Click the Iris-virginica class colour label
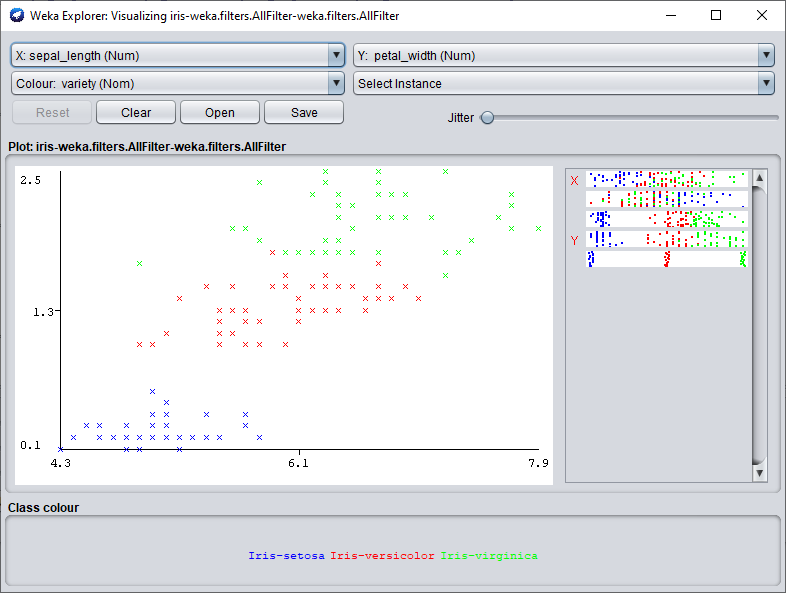Viewport: 786px width, 593px height. click(489, 555)
